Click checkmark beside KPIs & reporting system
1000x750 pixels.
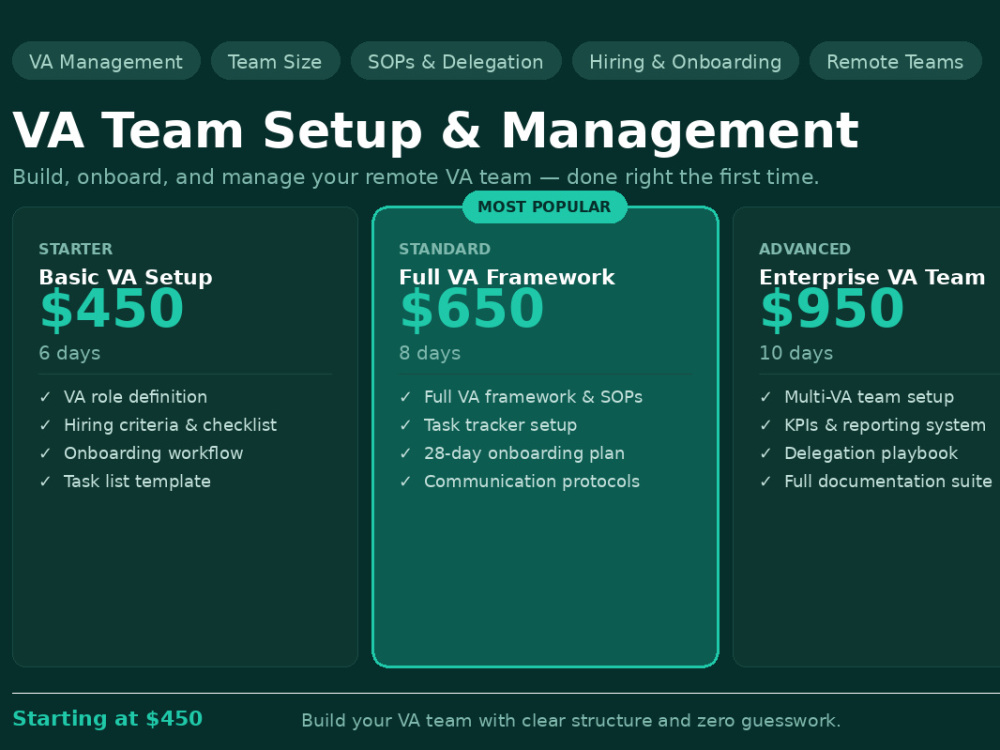click(x=766, y=425)
